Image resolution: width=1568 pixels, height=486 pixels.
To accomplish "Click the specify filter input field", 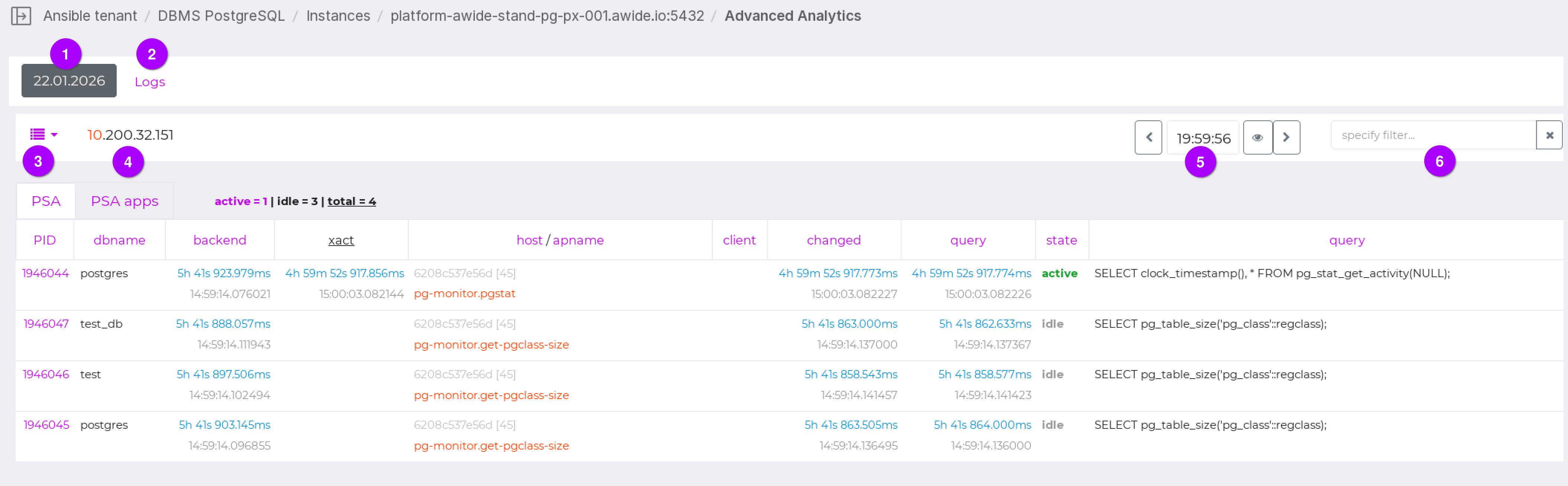I will (1433, 135).
